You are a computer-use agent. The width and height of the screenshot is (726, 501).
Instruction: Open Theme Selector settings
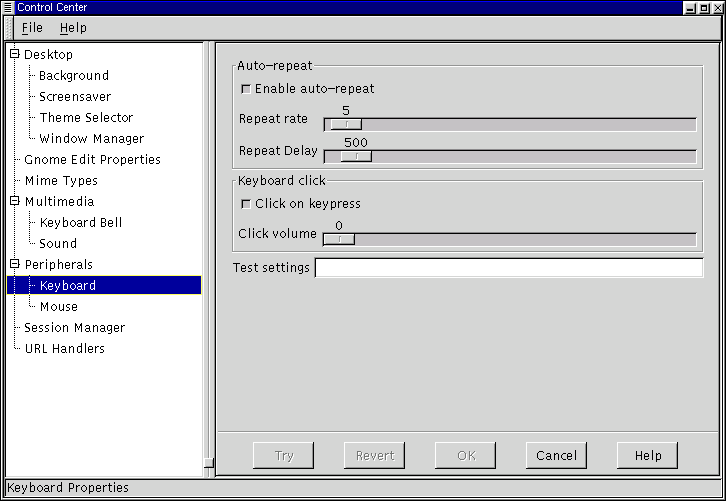point(86,117)
